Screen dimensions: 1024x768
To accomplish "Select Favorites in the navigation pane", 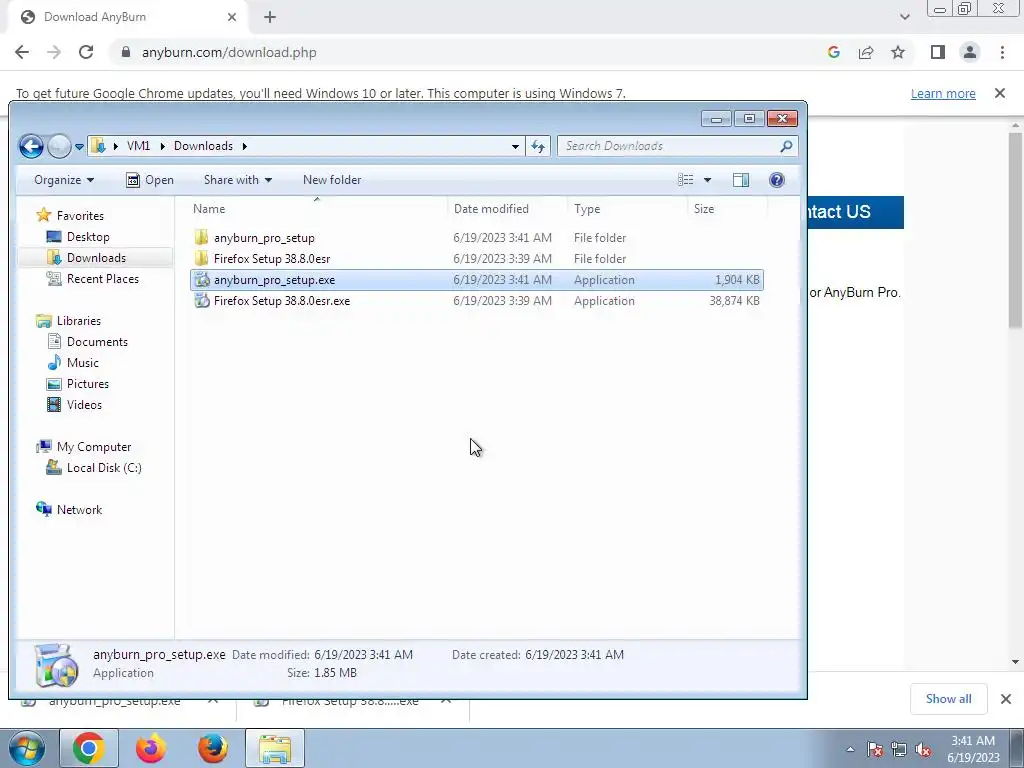I will [x=80, y=216].
